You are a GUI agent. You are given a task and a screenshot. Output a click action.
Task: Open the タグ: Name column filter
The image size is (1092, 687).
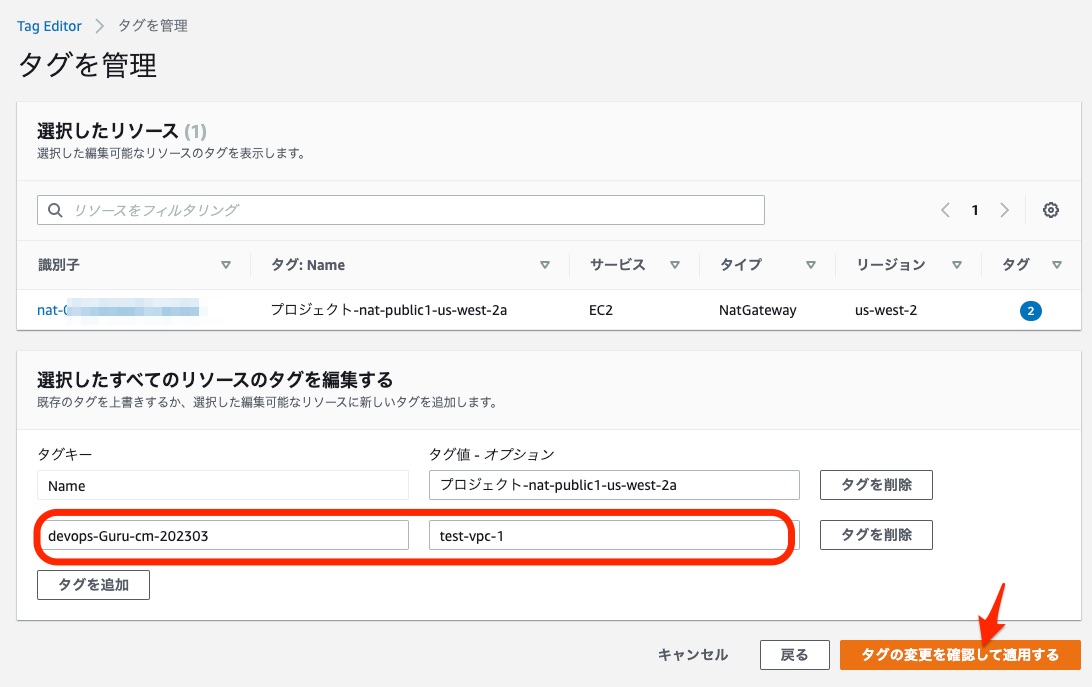click(546, 265)
